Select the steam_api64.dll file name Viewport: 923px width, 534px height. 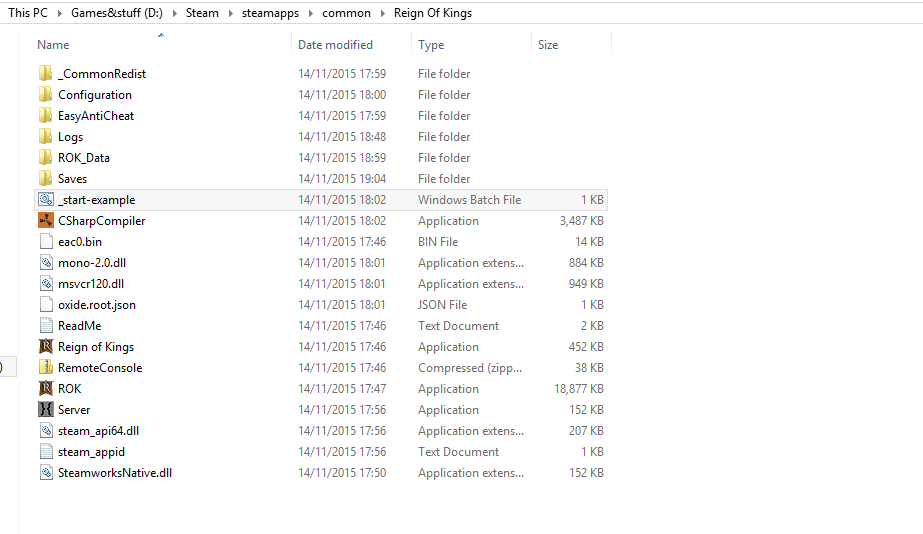[98, 431]
